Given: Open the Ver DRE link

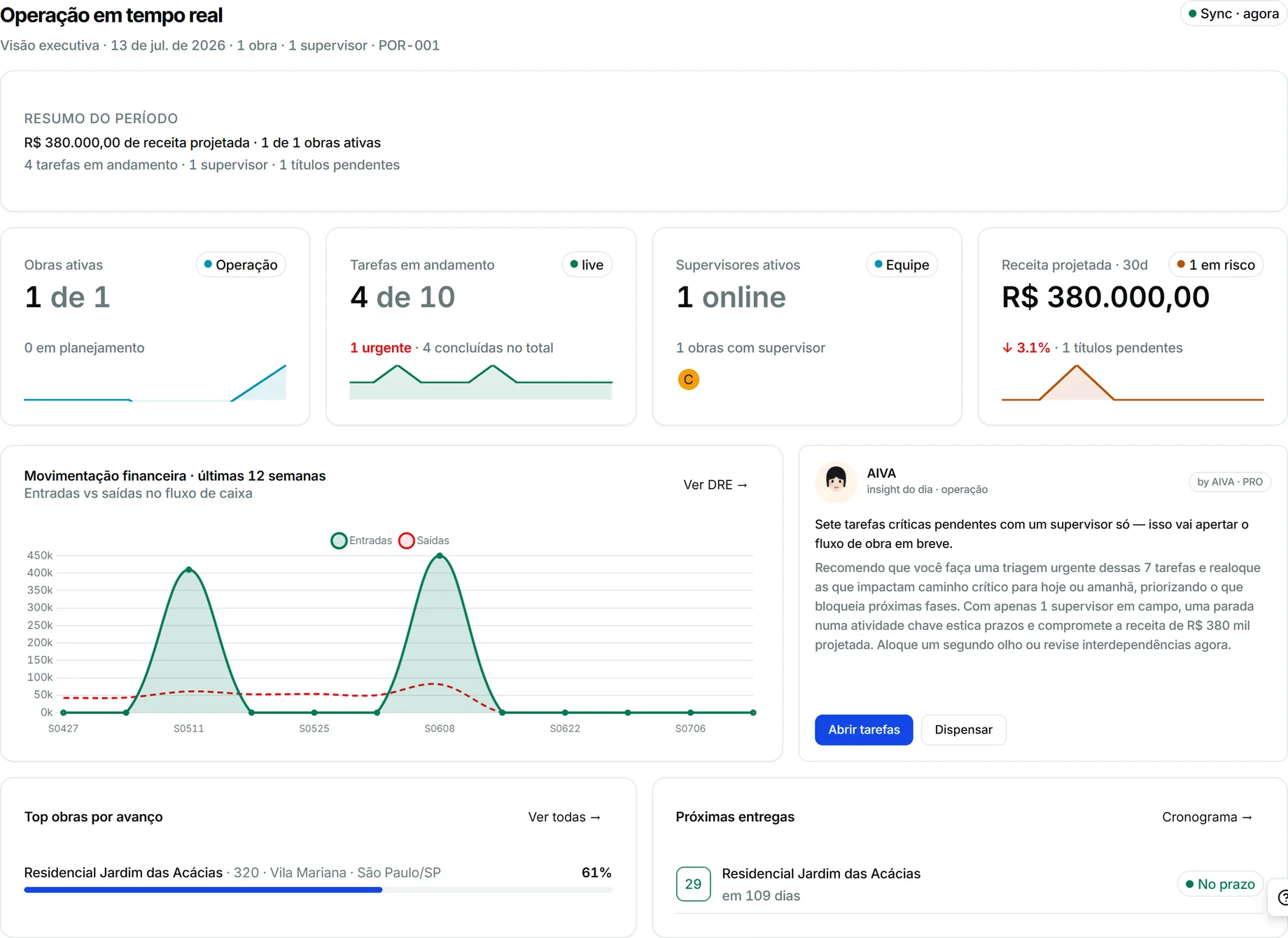Looking at the screenshot, I should [715, 484].
